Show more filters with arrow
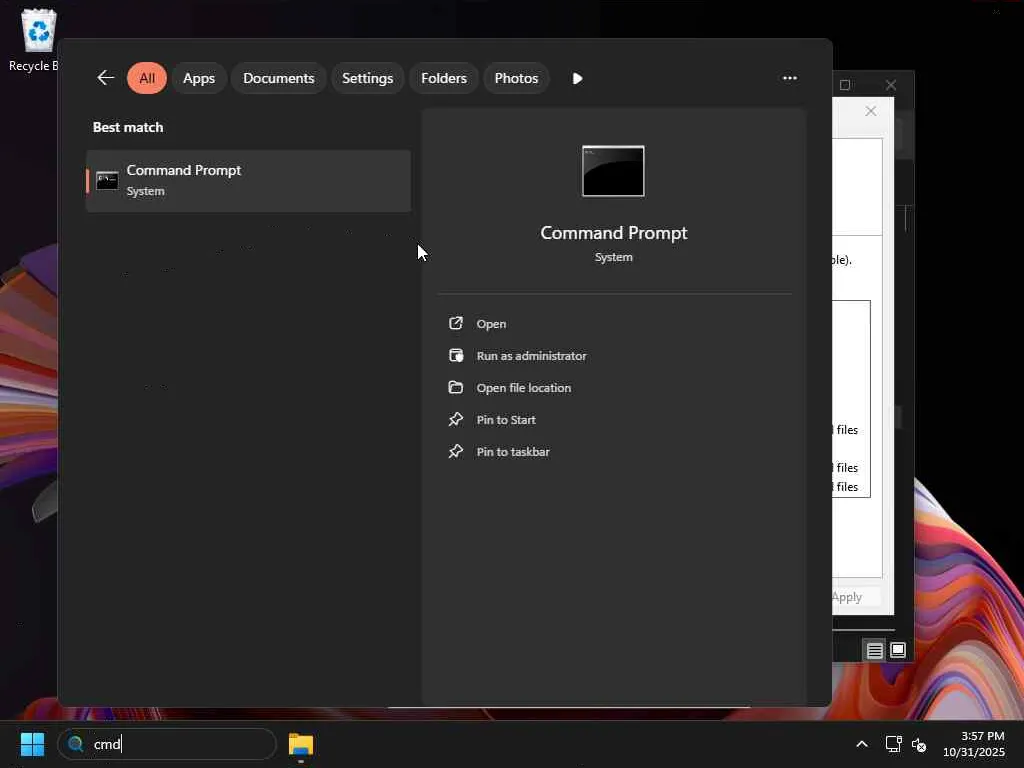 pos(577,78)
